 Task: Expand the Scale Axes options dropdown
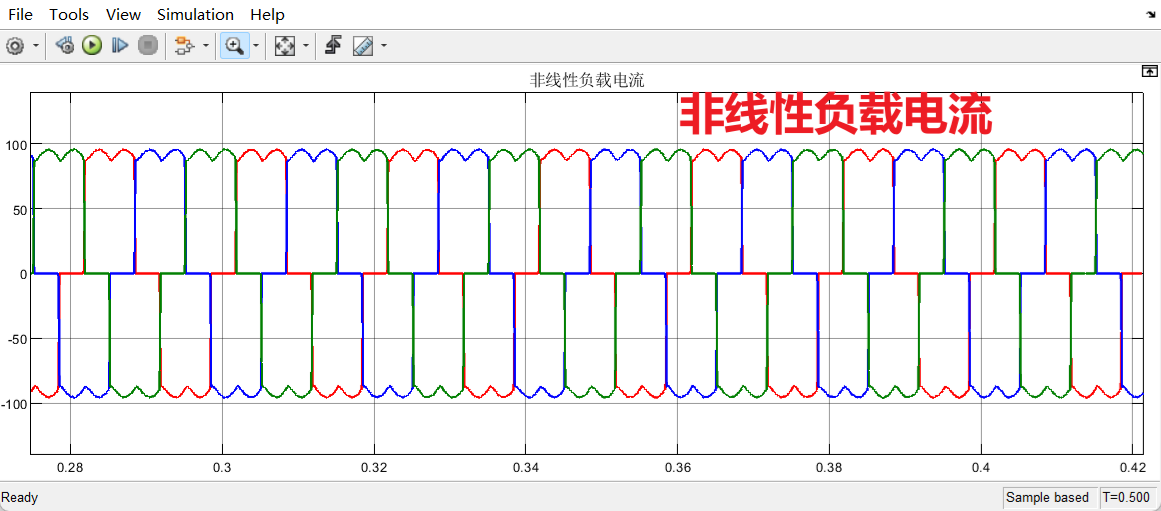(306, 46)
